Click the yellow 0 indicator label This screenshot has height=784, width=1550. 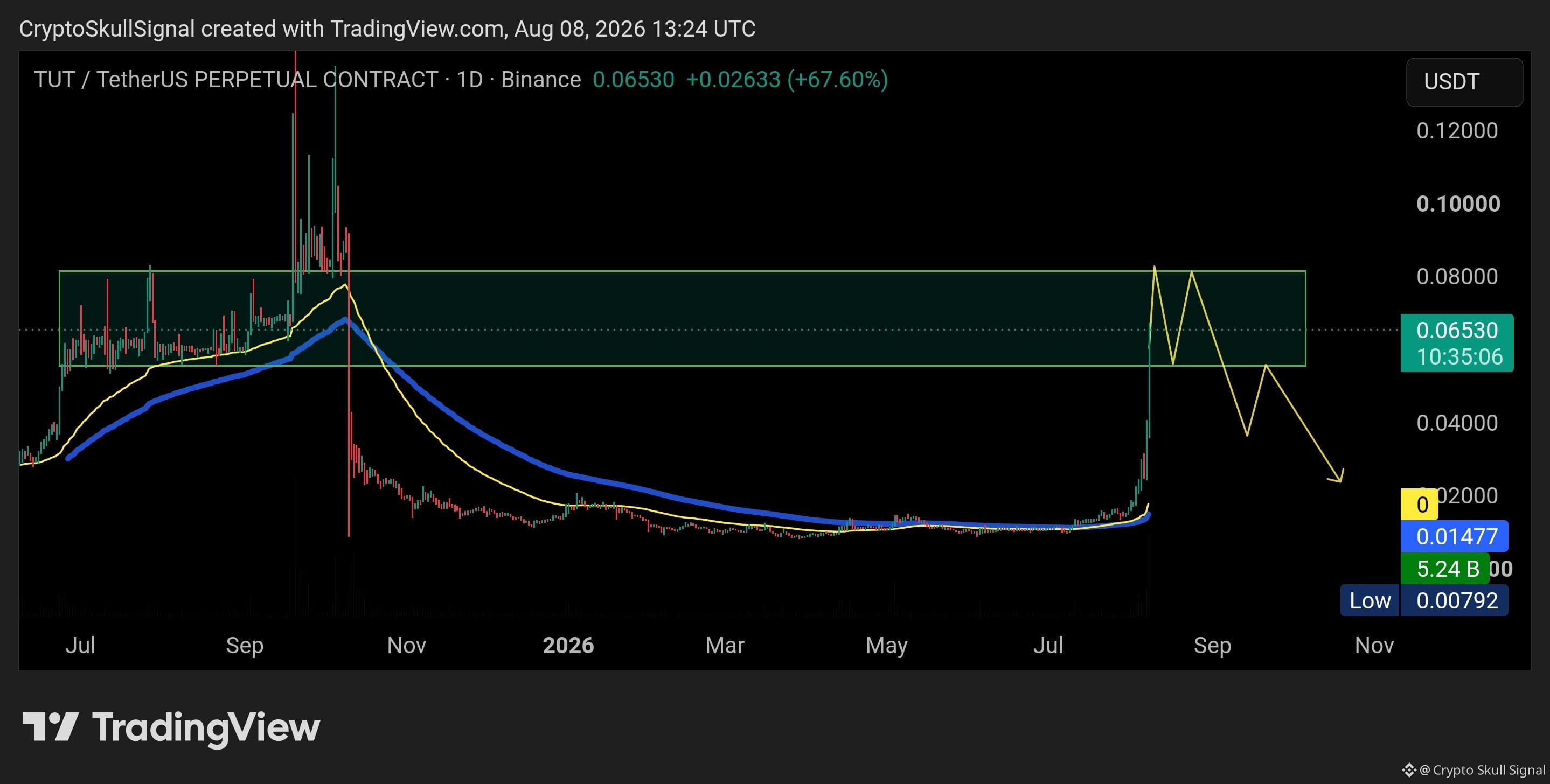pos(1420,505)
